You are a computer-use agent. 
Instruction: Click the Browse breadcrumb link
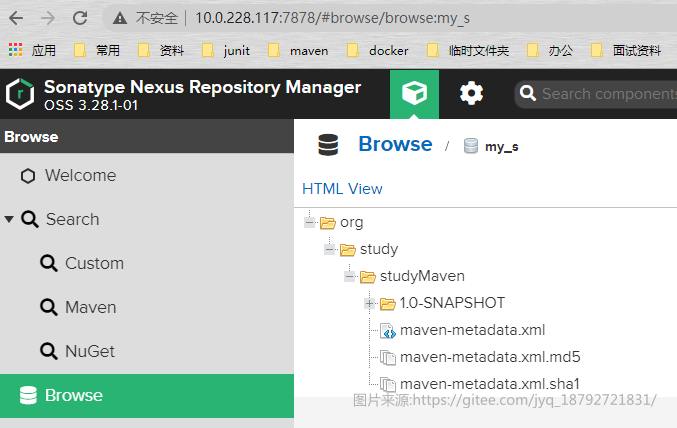pos(395,144)
